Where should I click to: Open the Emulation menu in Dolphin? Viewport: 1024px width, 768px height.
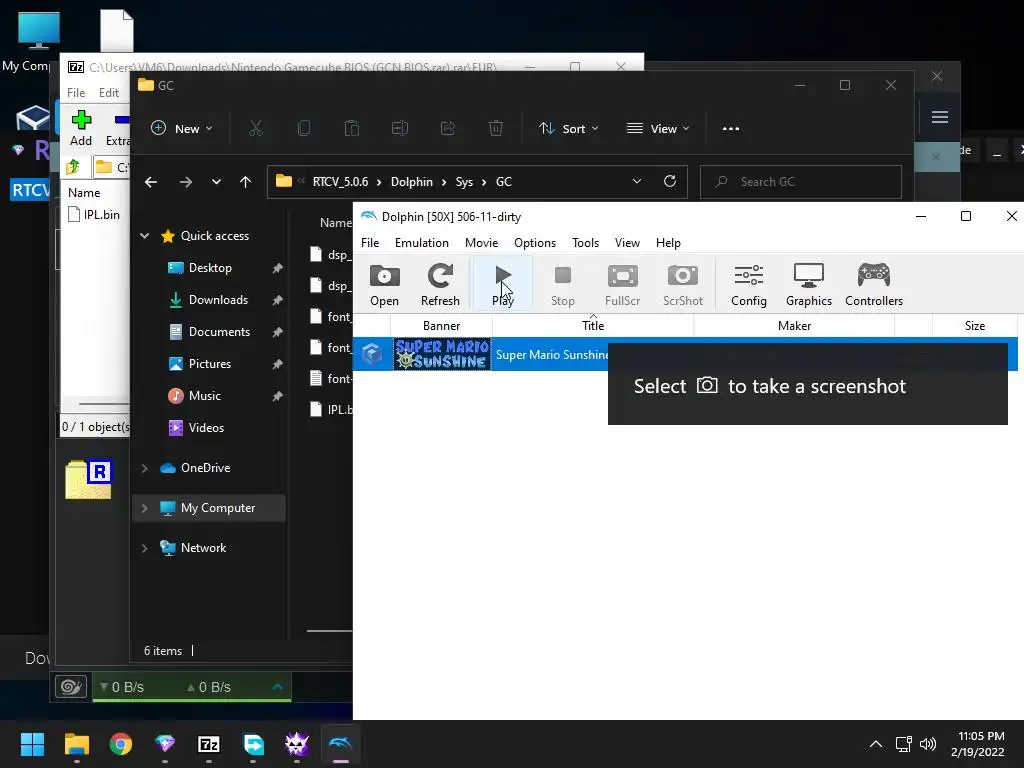click(421, 243)
